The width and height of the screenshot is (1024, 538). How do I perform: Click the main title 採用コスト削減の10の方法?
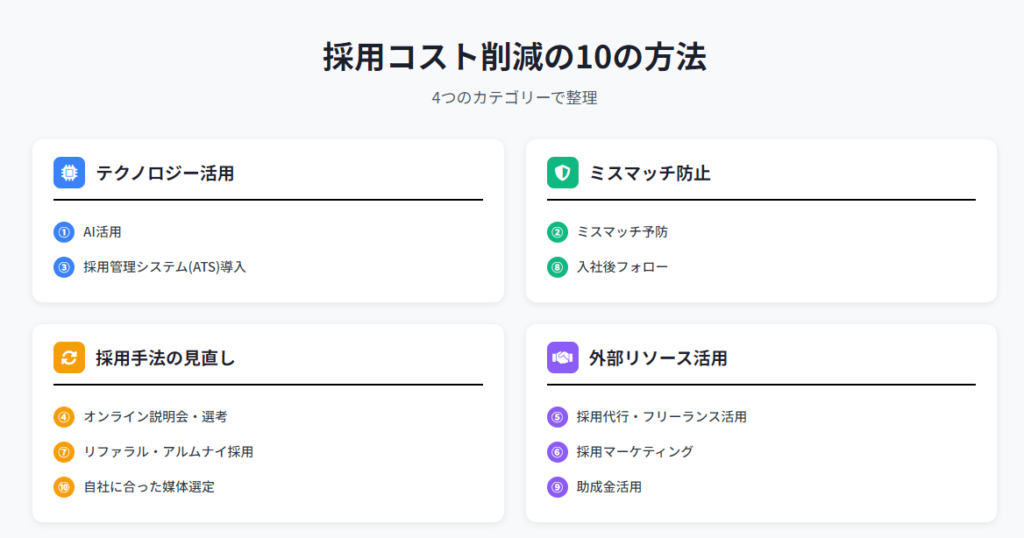tap(514, 57)
